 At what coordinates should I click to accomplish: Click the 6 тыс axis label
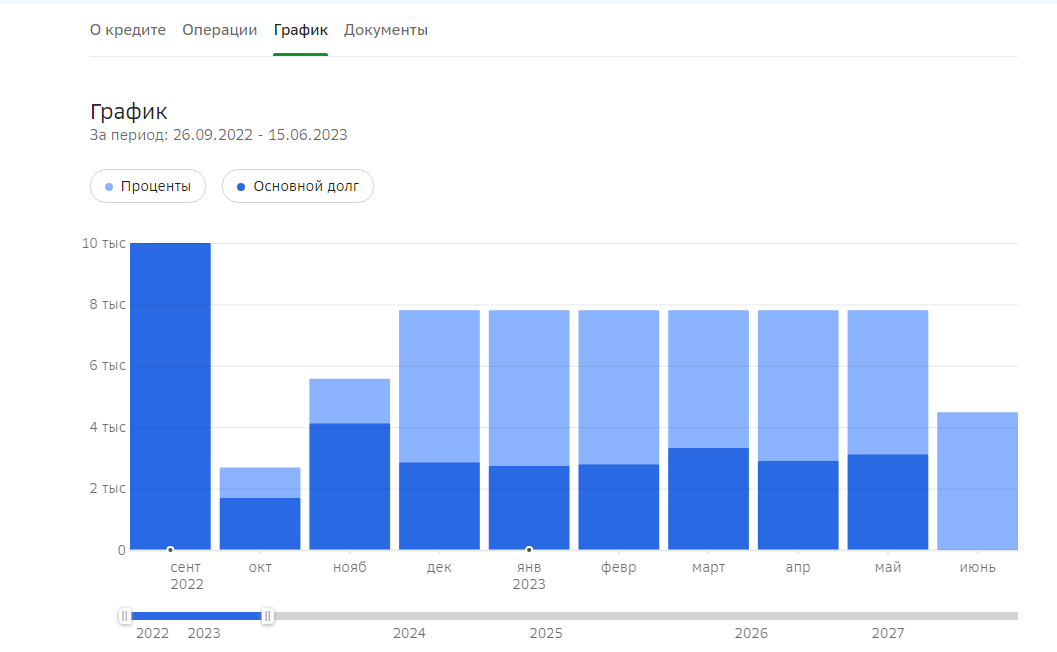point(107,365)
